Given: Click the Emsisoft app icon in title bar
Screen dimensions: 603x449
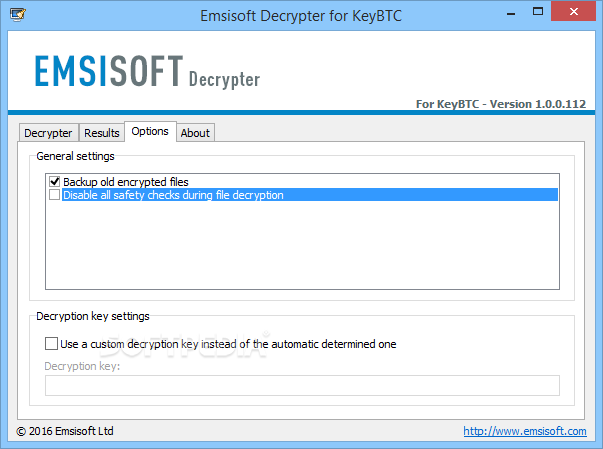Looking at the screenshot, I should coord(18,15).
